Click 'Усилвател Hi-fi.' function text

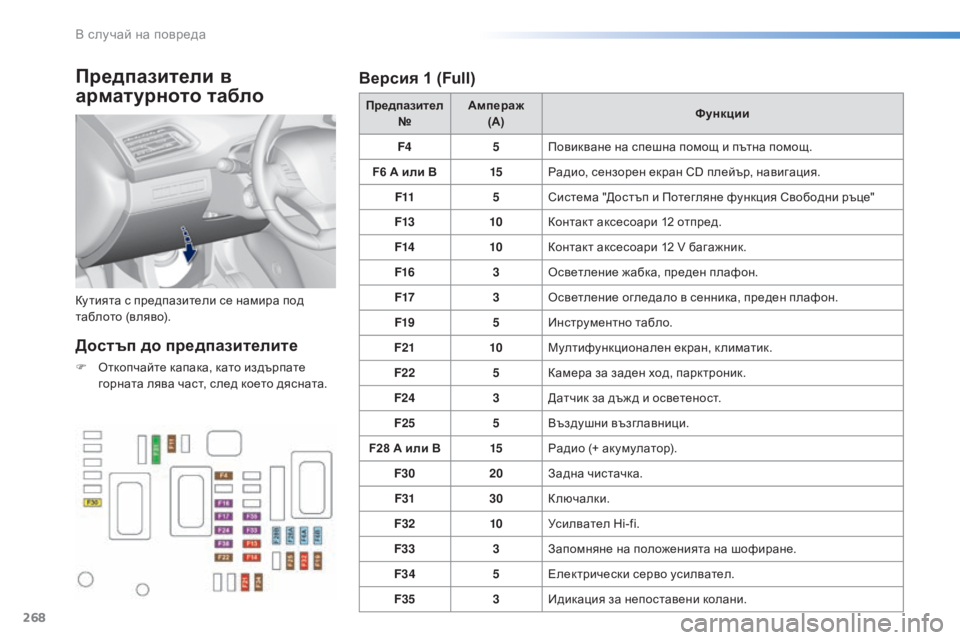tap(593, 523)
